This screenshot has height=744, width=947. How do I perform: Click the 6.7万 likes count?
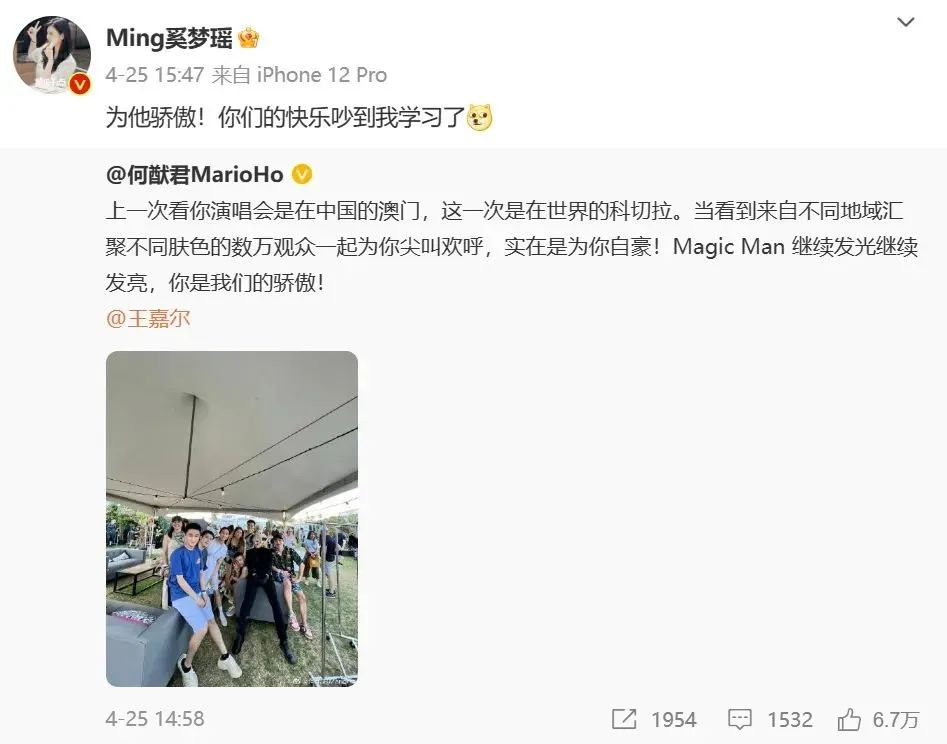pos(896,719)
